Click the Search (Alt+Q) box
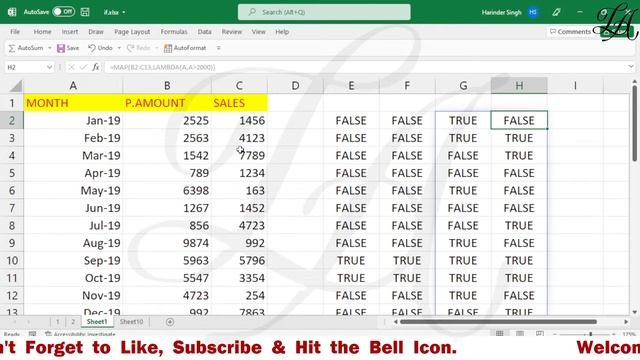This screenshot has height=360, width=640. 324,12
